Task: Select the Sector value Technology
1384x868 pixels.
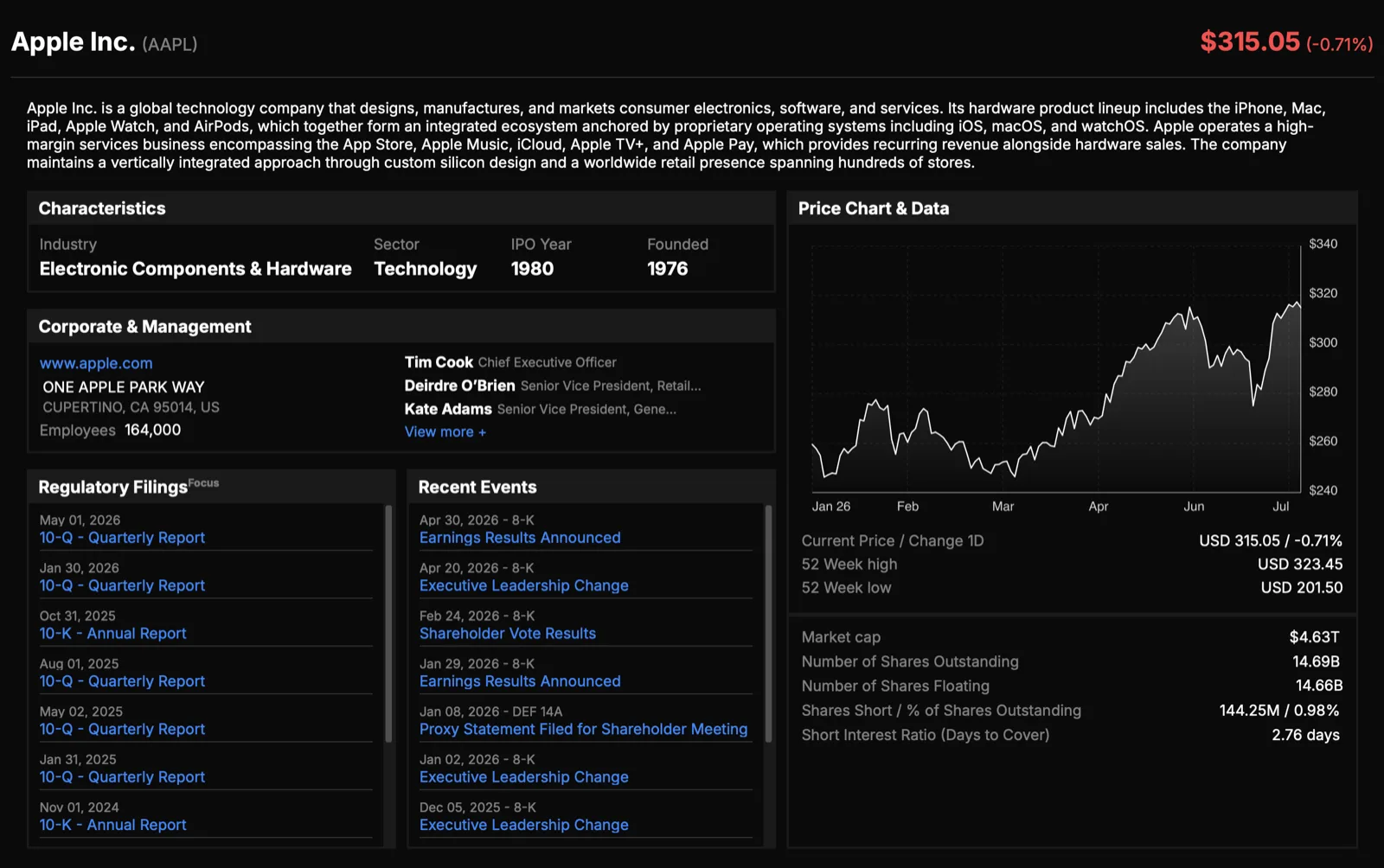Action: pos(425,269)
